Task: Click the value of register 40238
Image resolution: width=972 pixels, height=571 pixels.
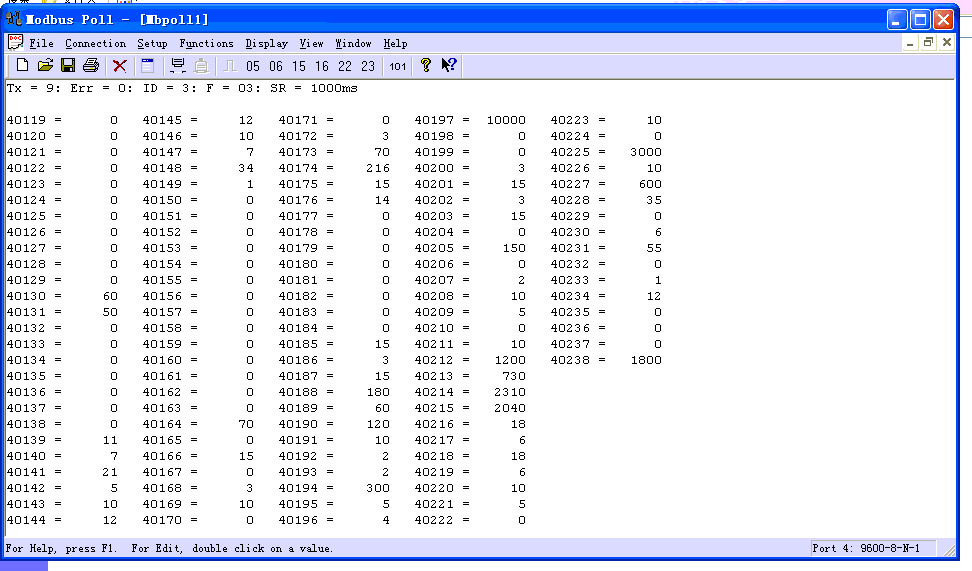Action: click(x=645, y=360)
